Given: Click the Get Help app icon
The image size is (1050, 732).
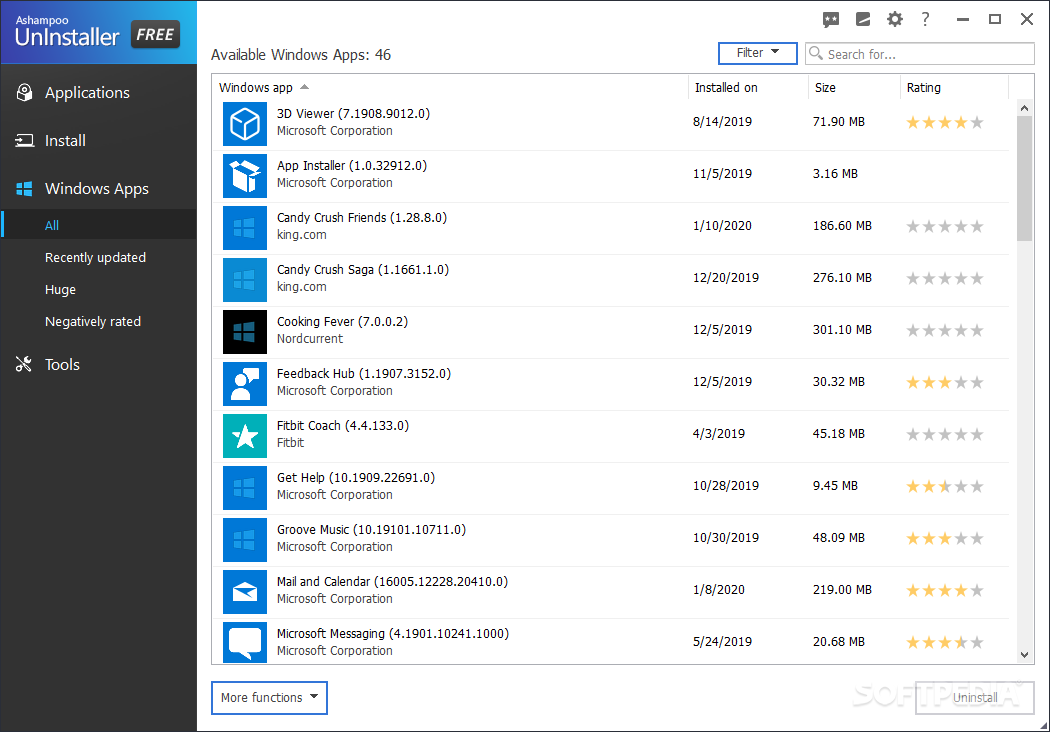Looking at the screenshot, I should coord(244,488).
